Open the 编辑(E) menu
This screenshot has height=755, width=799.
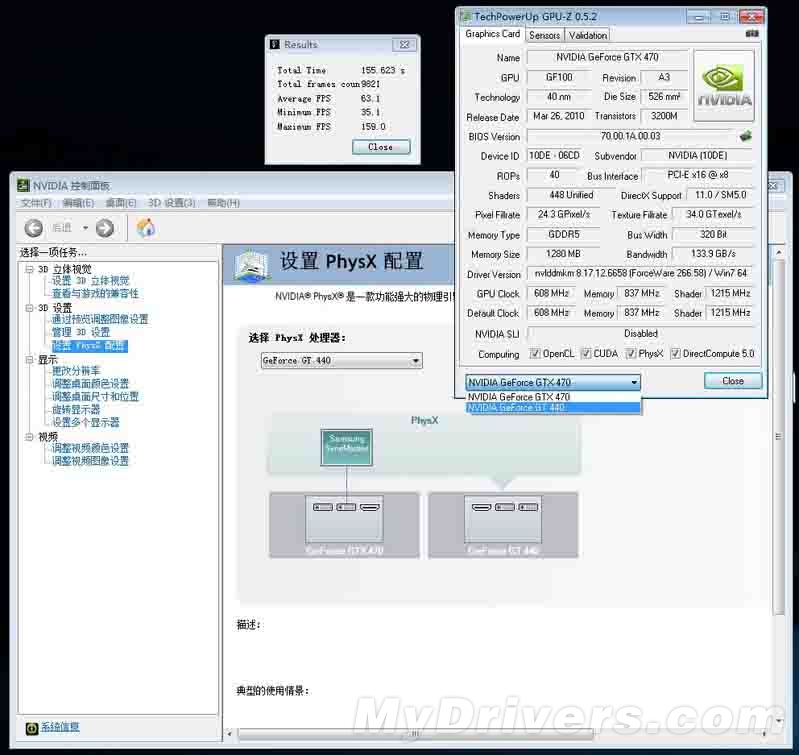(78, 203)
